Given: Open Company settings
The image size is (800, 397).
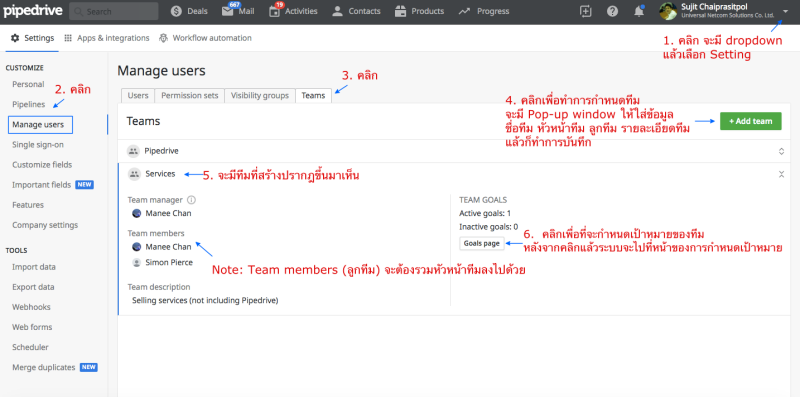Looking at the screenshot, I should pyautogui.click(x=45, y=225).
